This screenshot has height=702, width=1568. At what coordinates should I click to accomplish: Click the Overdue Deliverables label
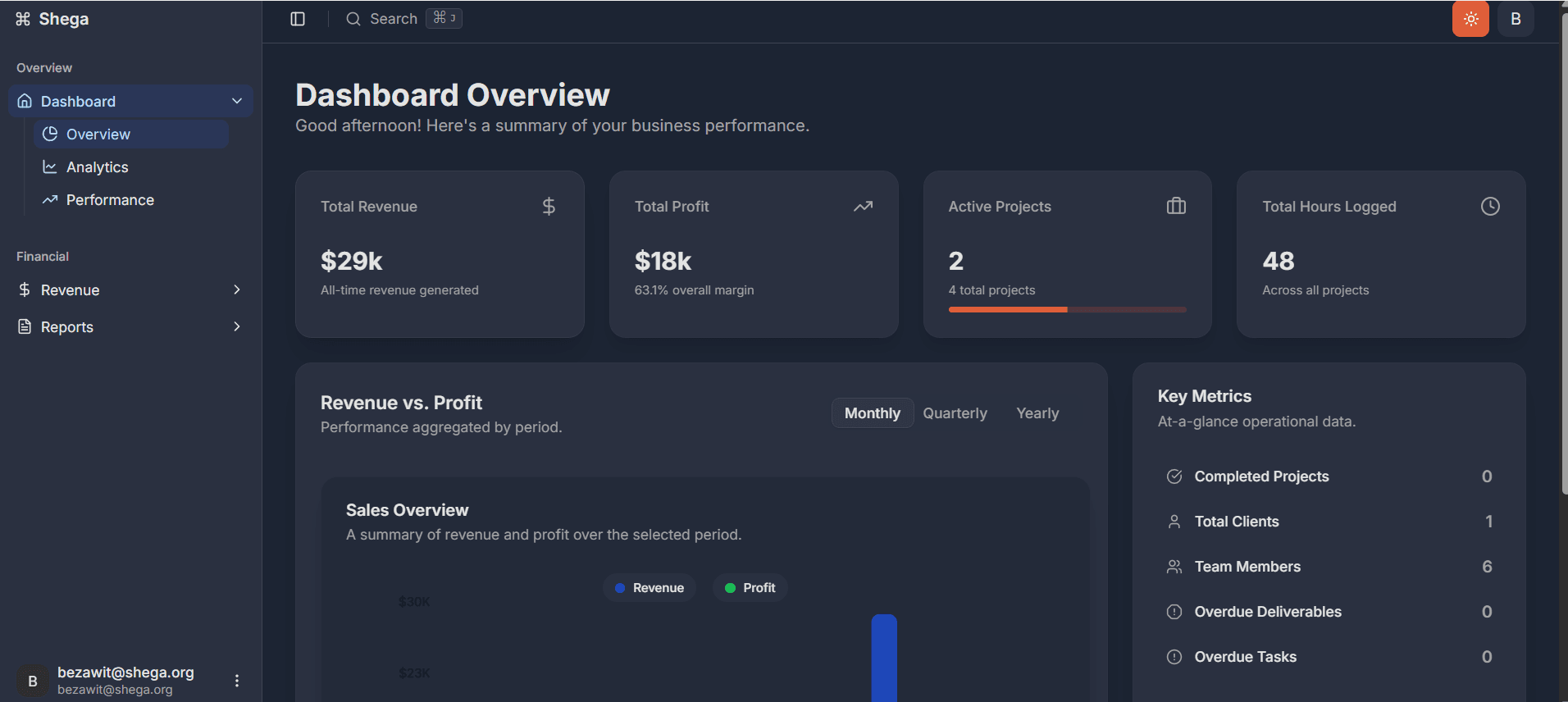tap(1268, 612)
